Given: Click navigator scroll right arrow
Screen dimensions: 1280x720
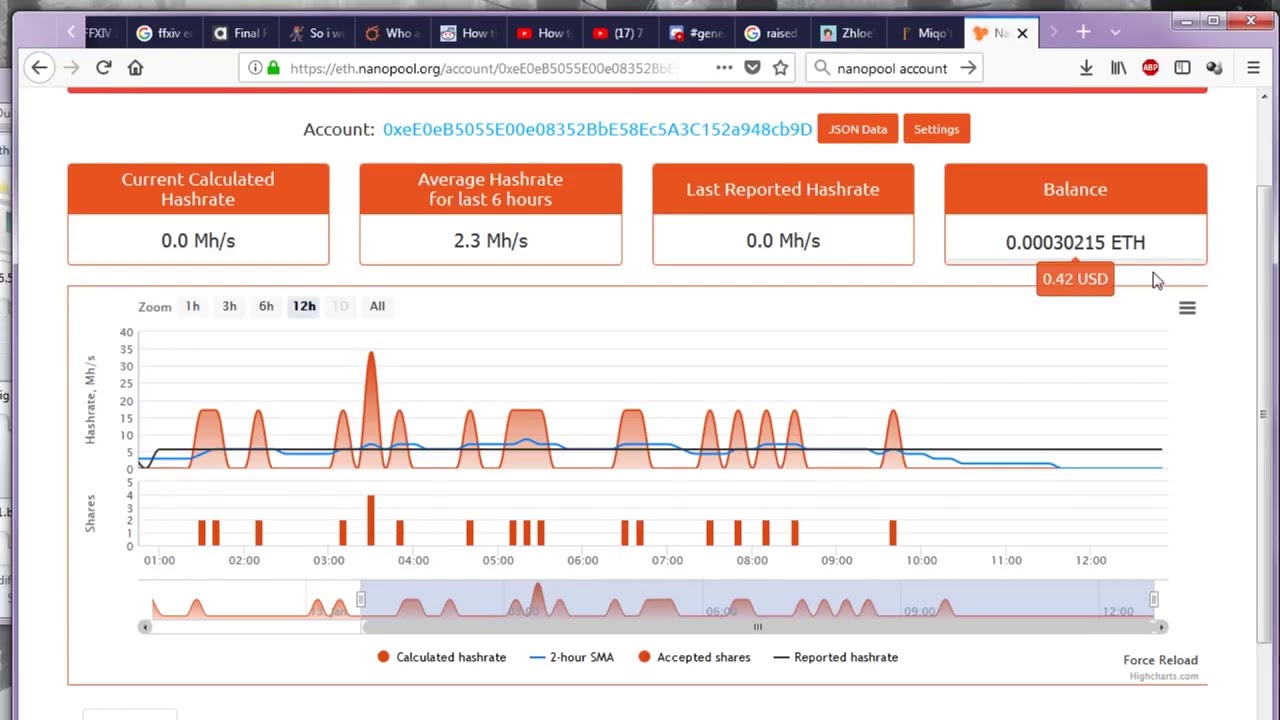Looking at the screenshot, I should 1161,627.
